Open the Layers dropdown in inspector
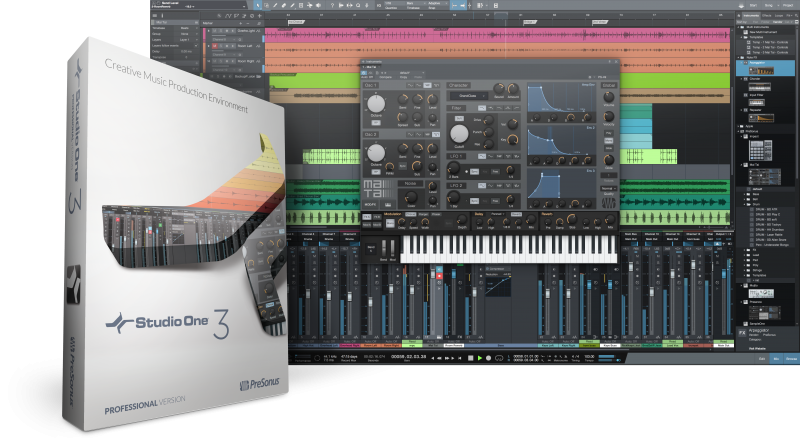This screenshot has height=445, width=800. [186, 40]
